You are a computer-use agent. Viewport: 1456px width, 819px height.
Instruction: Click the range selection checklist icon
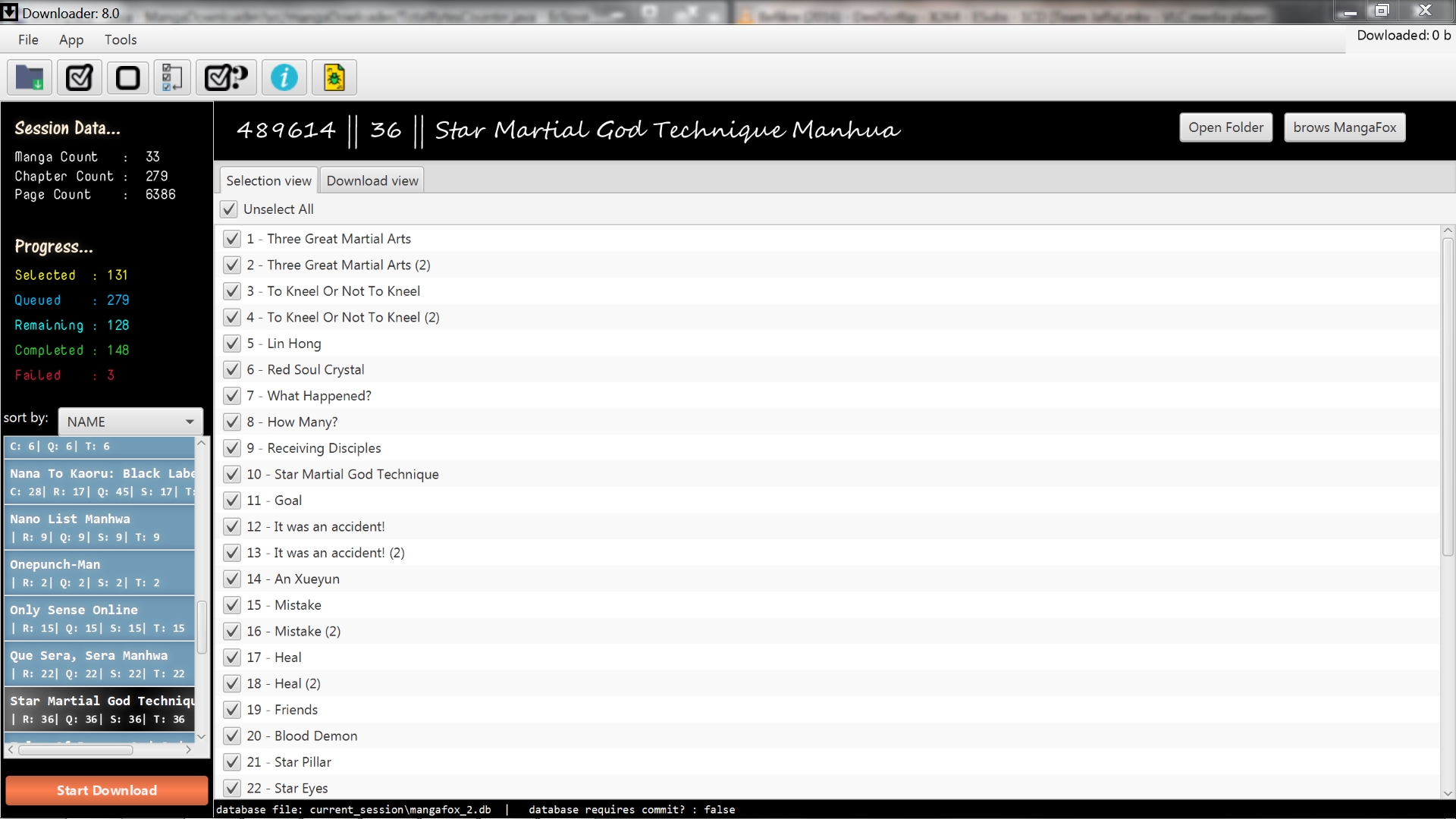pos(172,77)
